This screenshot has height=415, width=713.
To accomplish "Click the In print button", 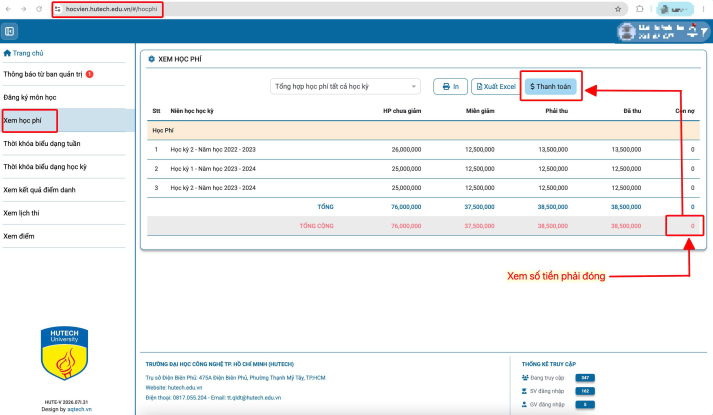I will coord(450,86).
